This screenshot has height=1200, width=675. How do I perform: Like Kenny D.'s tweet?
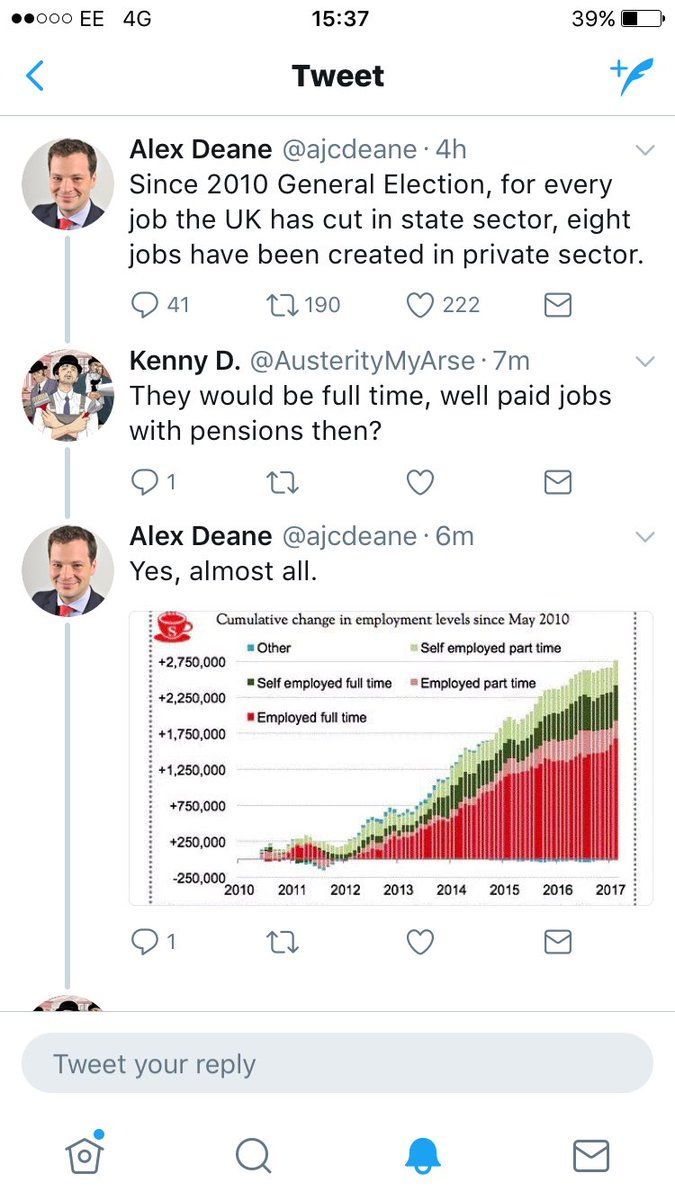pos(420,483)
